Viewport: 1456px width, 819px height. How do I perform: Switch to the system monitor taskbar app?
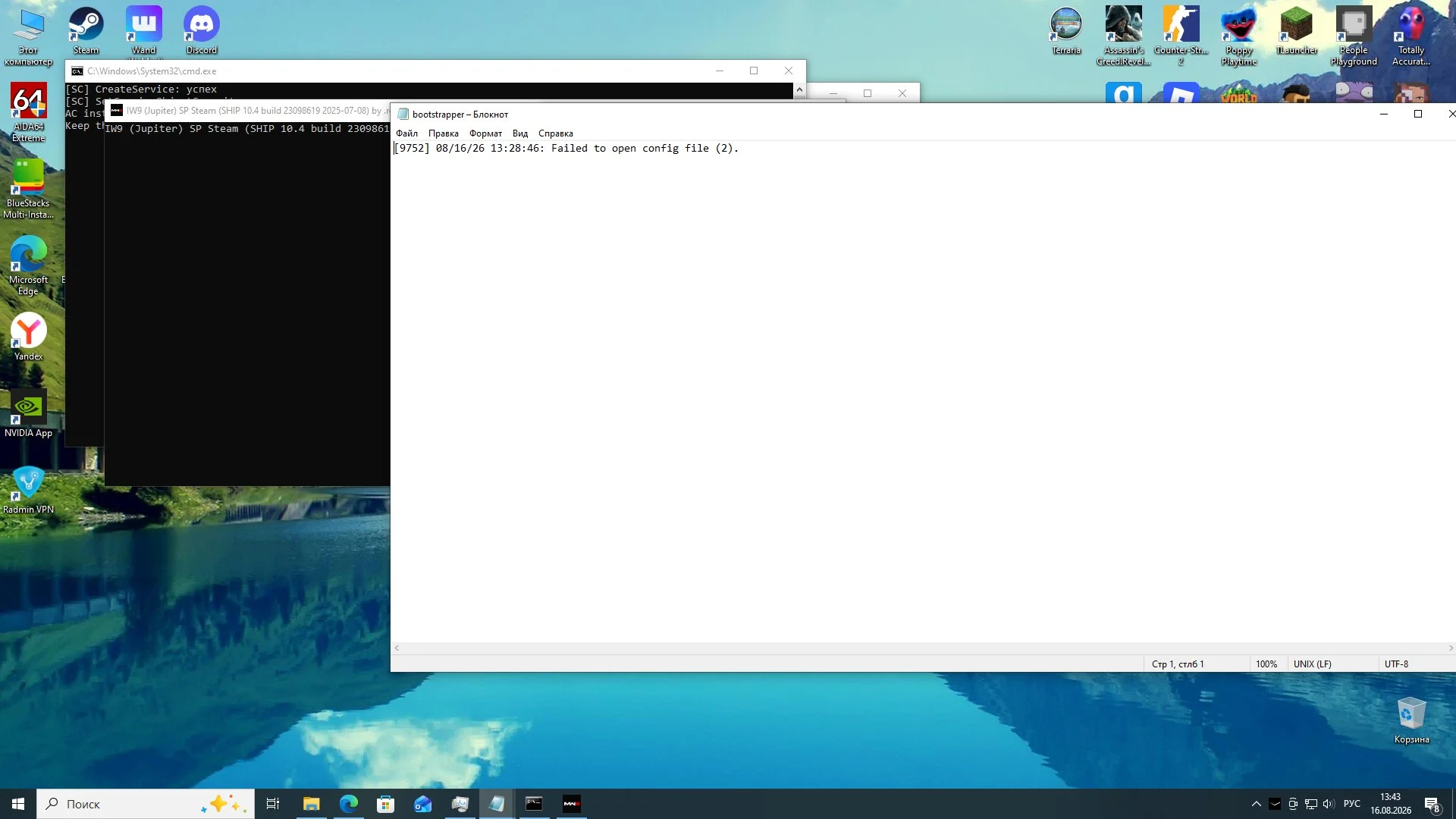click(460, 804)
